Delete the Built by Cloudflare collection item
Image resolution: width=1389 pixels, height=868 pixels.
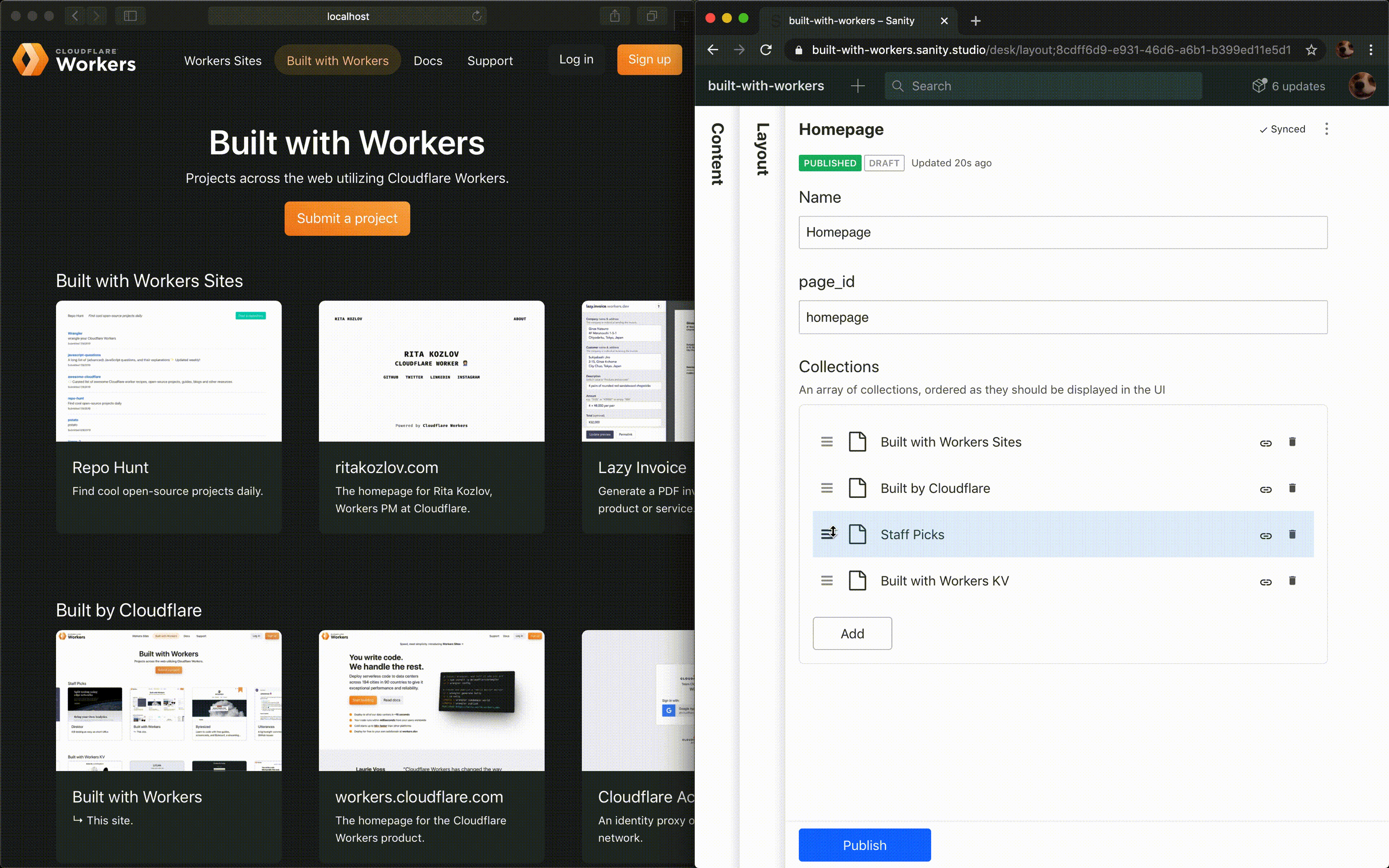pos(1292,488)
